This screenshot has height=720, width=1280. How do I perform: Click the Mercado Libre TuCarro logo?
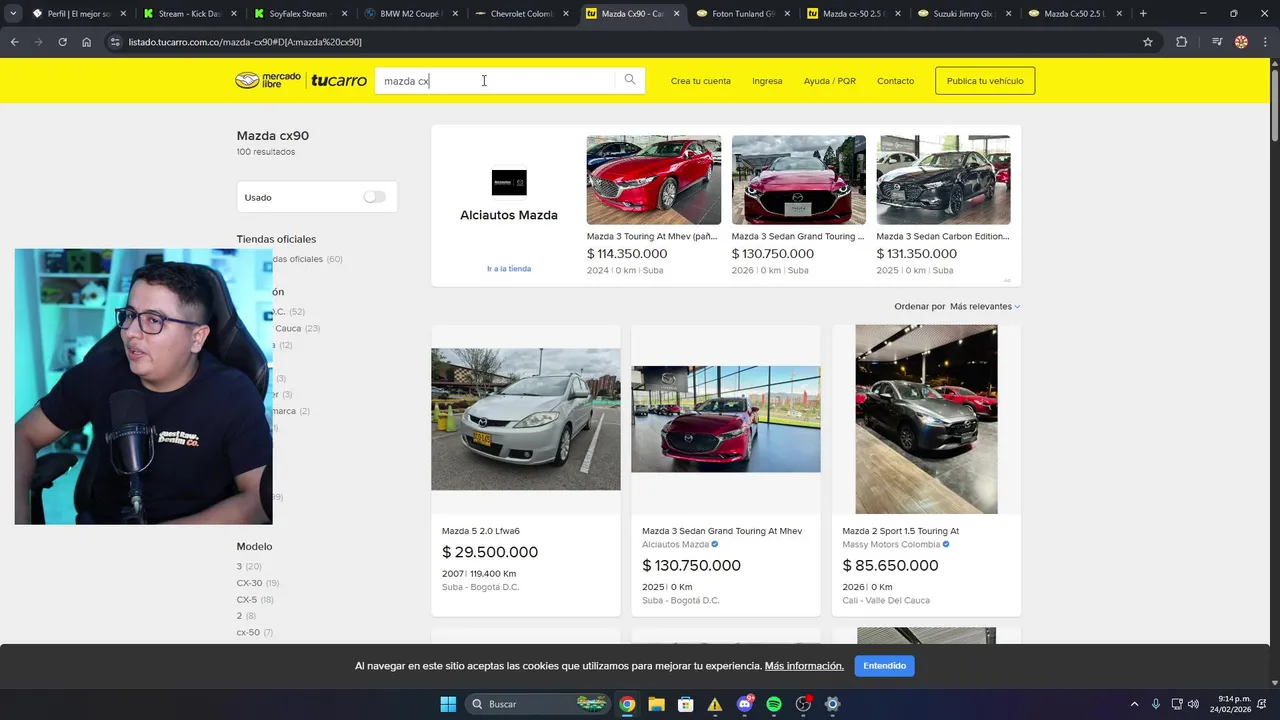tap(301, 81)
